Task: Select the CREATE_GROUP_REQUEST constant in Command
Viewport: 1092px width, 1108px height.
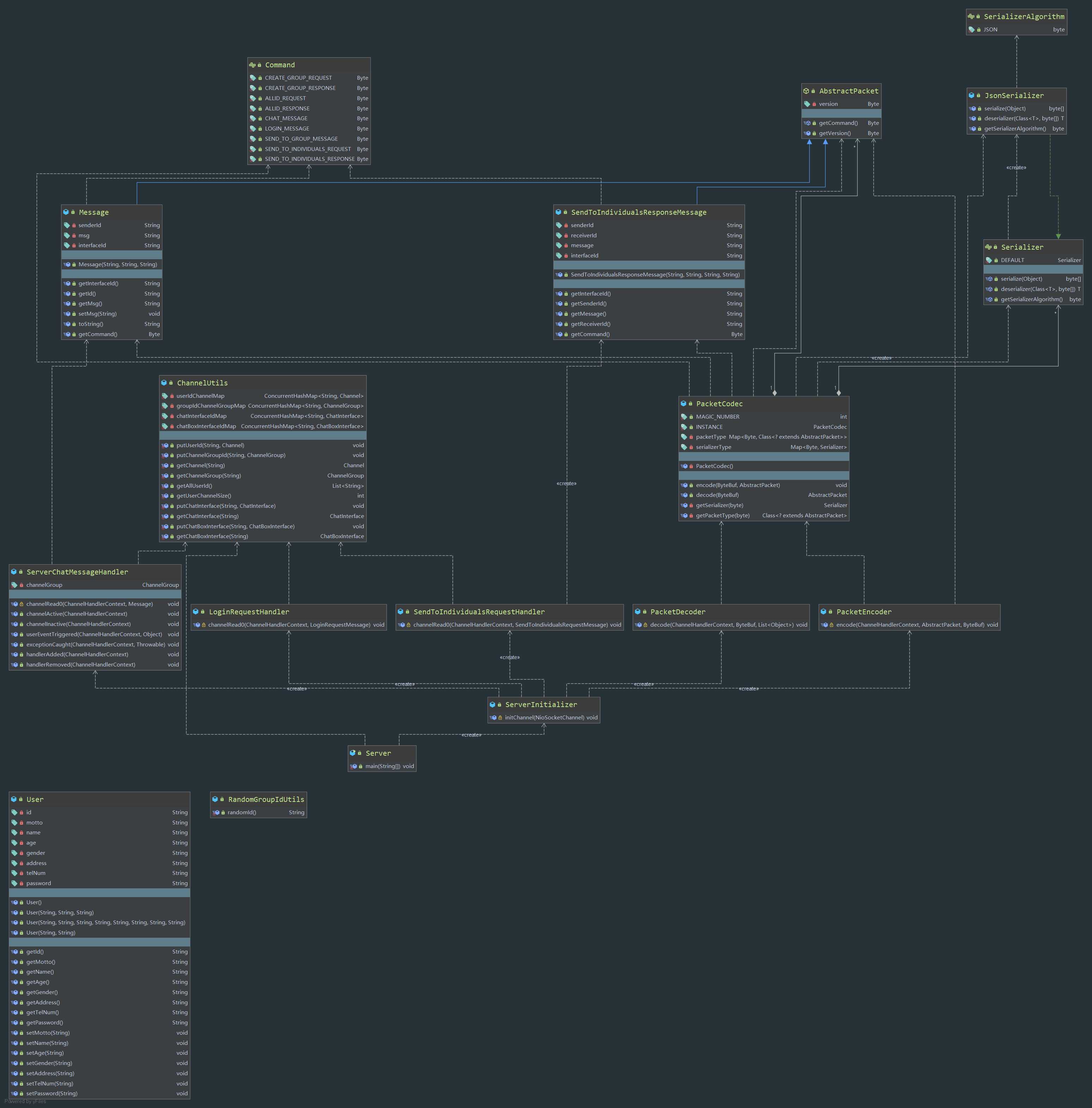Action: (x=309, y=78)
